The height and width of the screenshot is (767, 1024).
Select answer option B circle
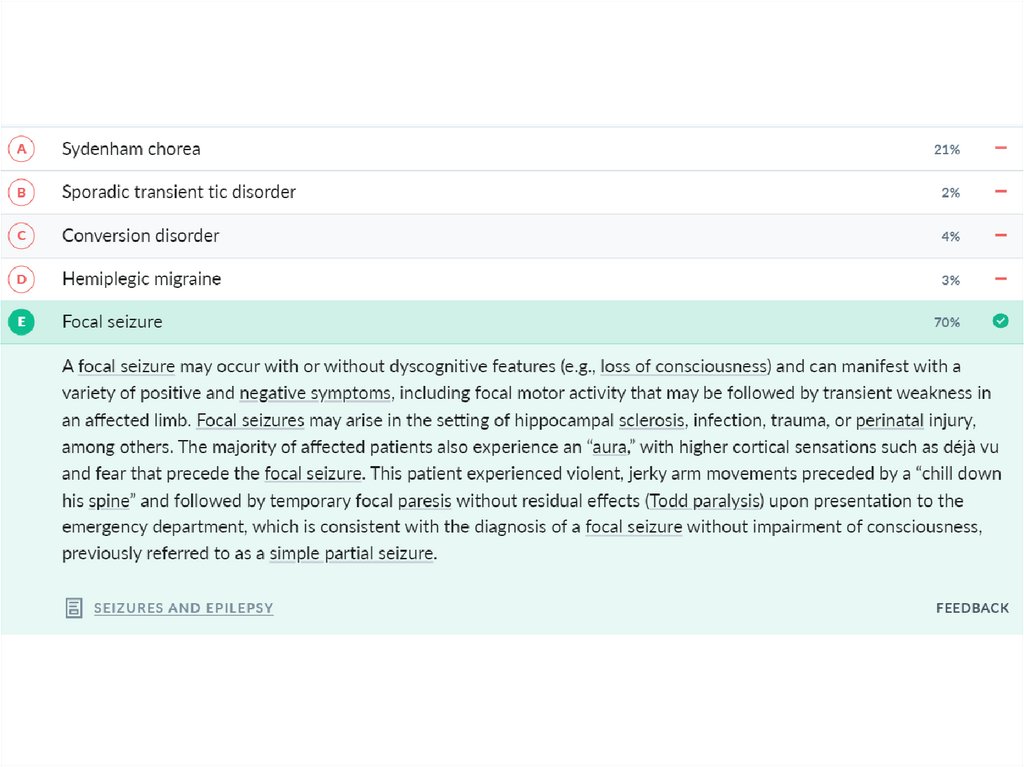[x=20, y=192]
